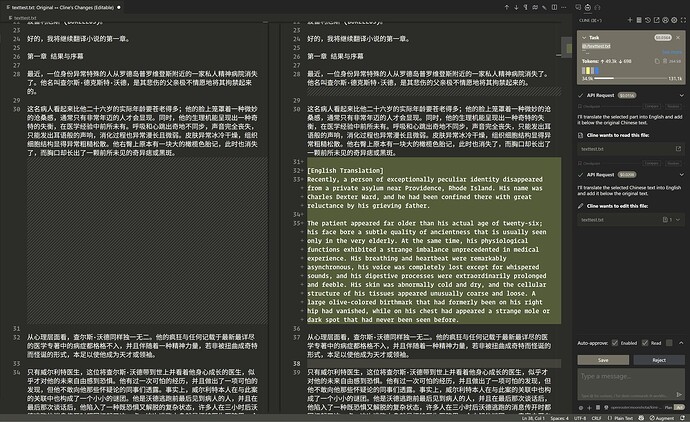Click Compare button under first checkpoint
This screenshot has height=422, width=690.
coord(652,106)
